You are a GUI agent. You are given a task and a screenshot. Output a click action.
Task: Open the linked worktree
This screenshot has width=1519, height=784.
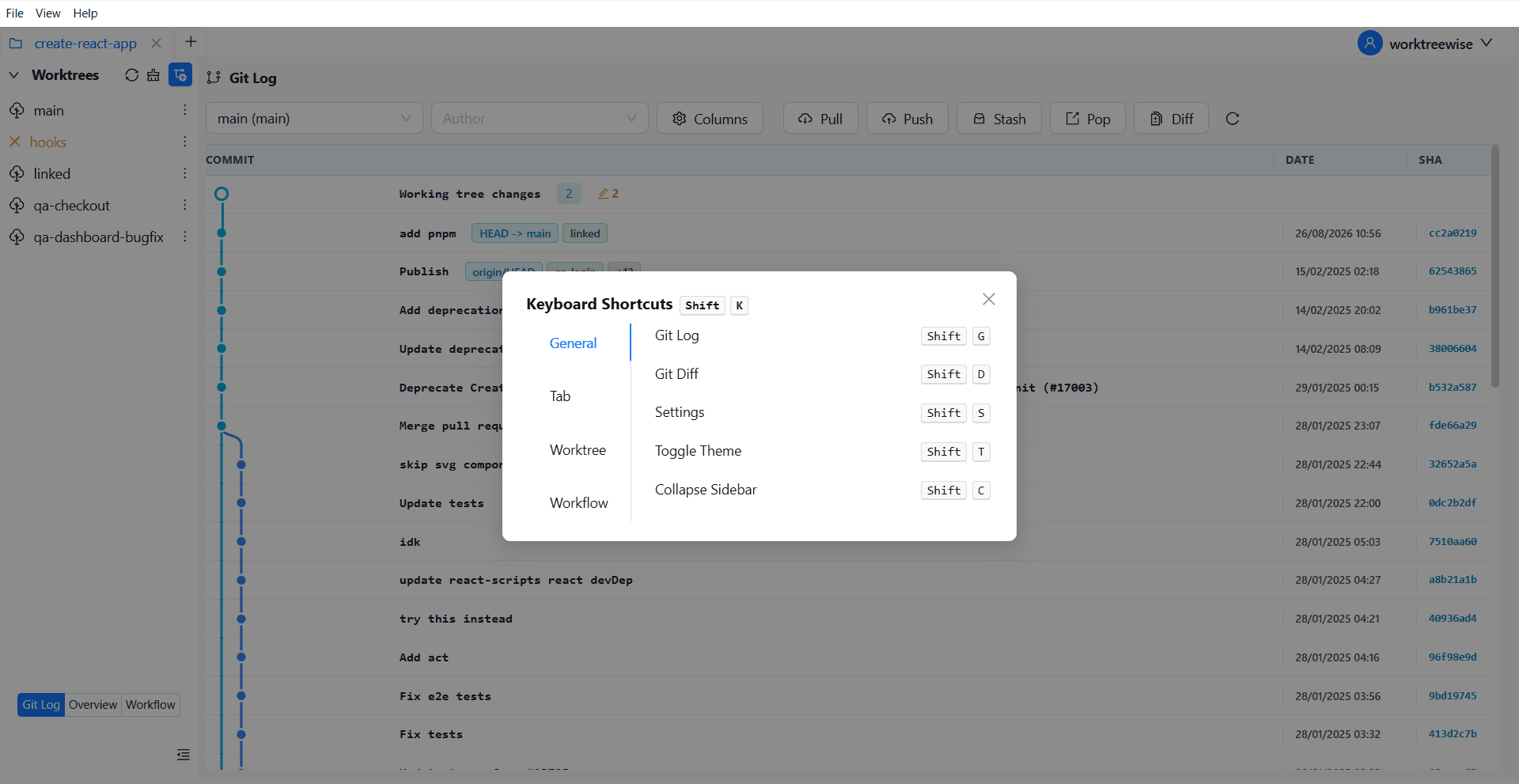(x=51, y=174)
